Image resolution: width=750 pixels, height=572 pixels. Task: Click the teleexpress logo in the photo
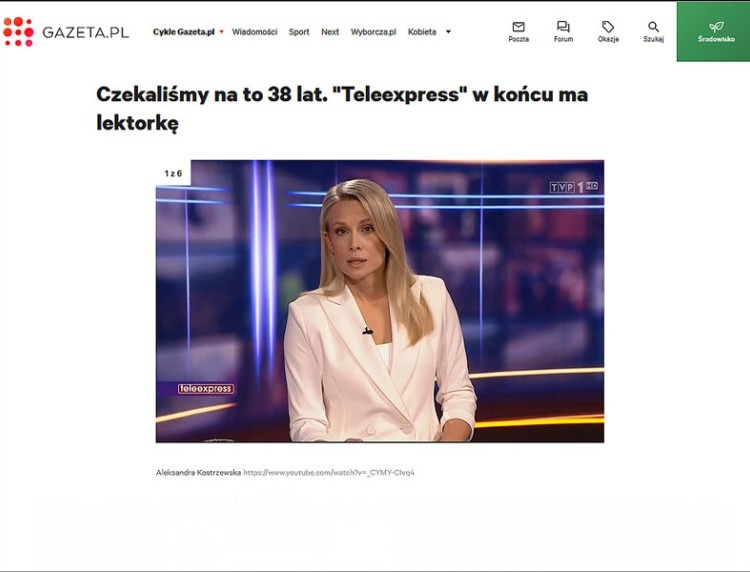[206, 389]
